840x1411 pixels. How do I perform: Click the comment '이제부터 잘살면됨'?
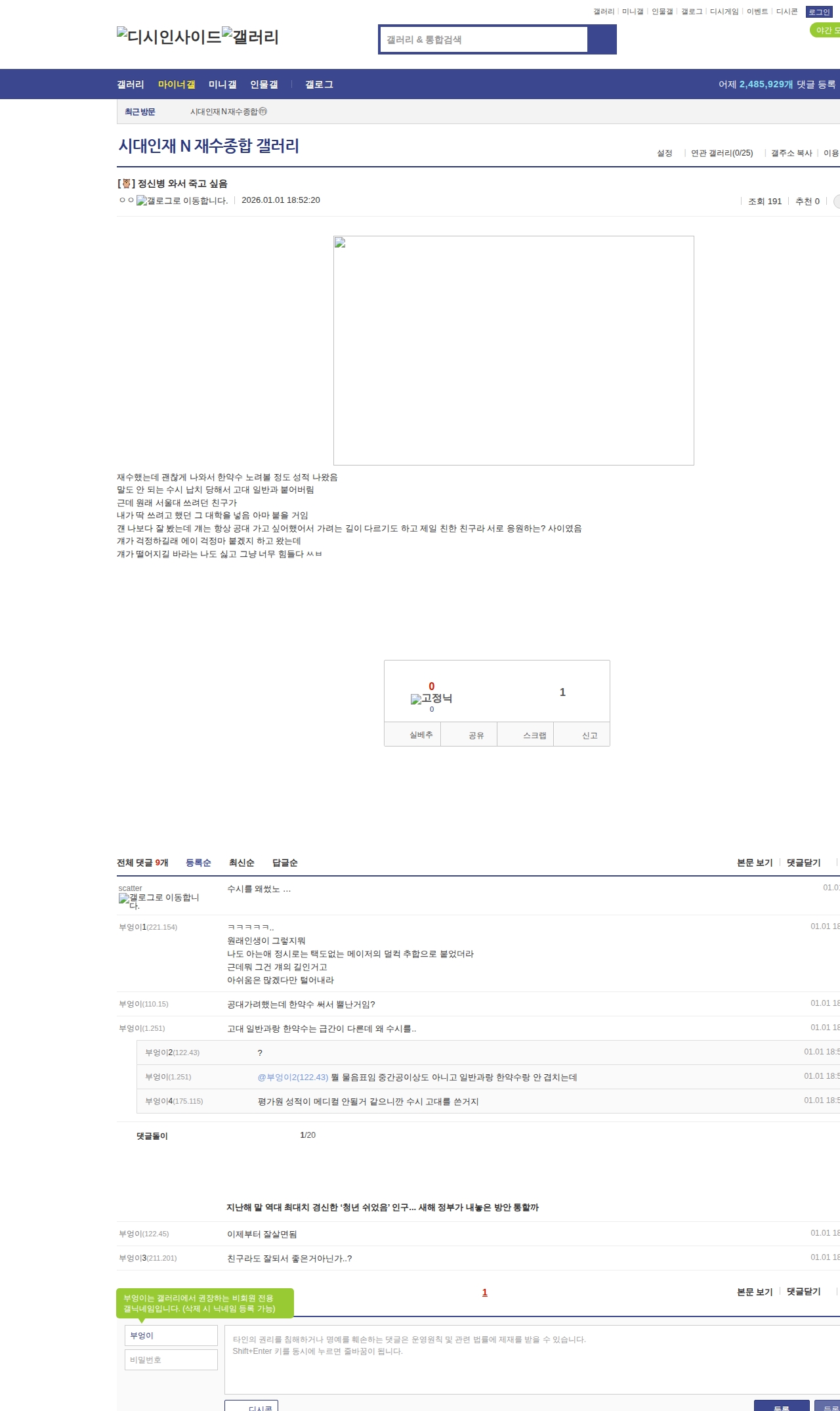[262, 1234]
